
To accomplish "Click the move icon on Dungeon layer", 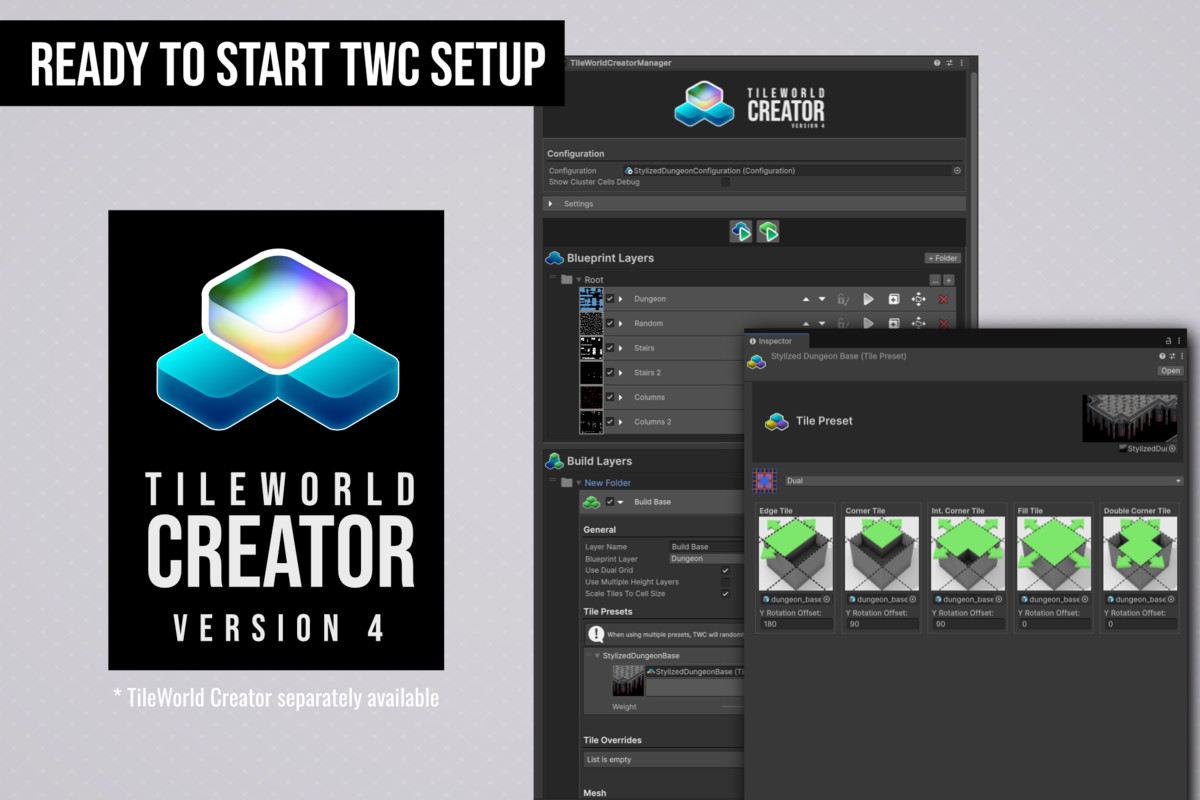I will [918, 299].
